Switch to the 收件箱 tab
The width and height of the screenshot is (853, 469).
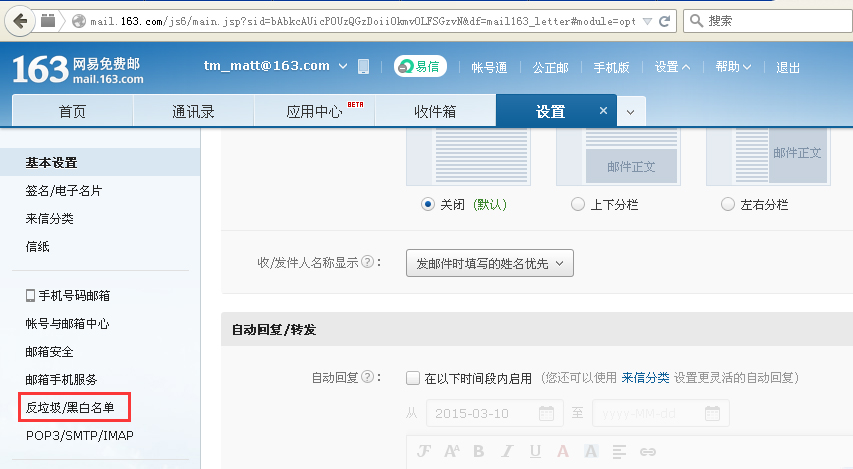tap(435, 112)
